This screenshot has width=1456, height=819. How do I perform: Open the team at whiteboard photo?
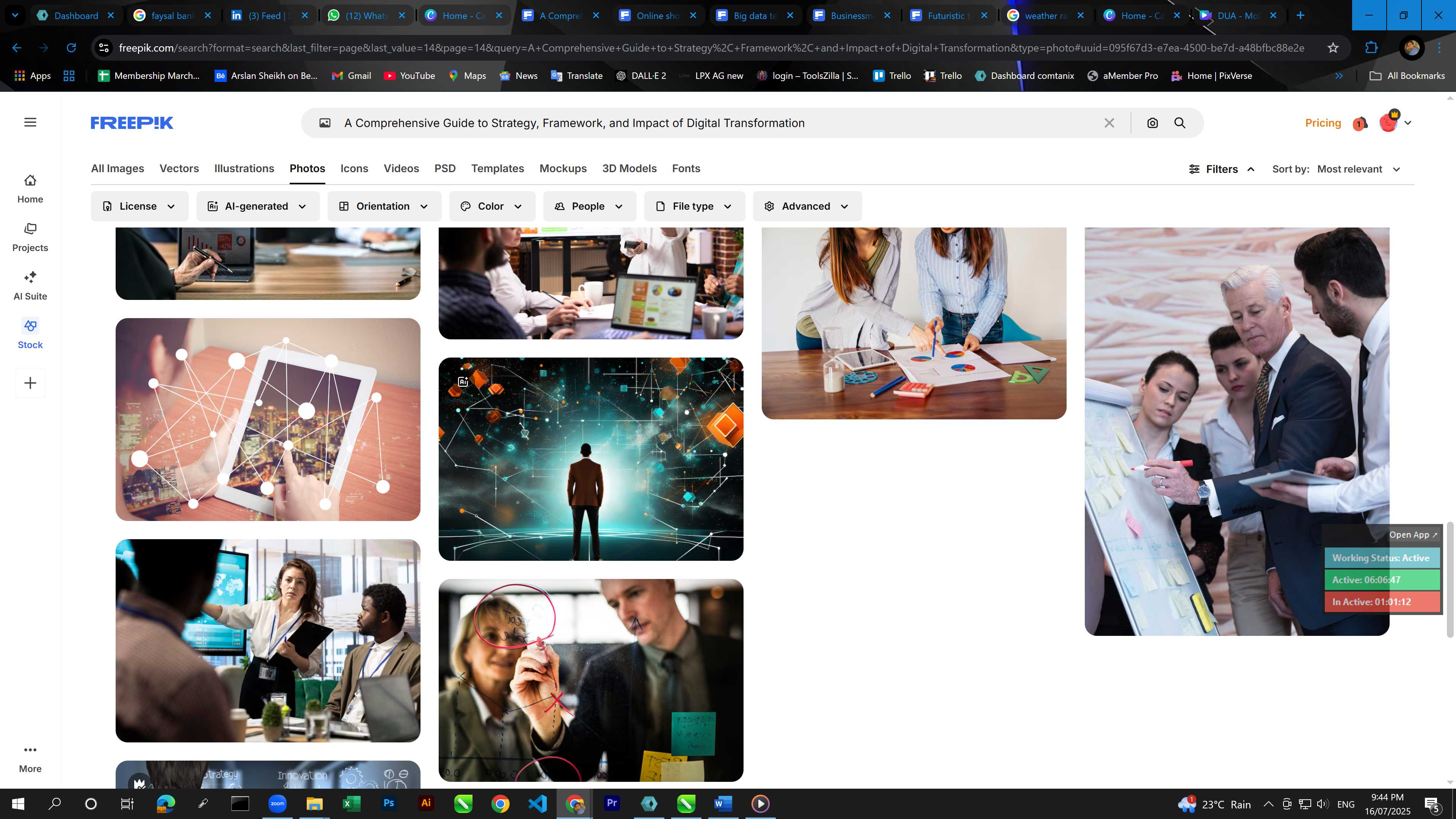click(1237, 432)
